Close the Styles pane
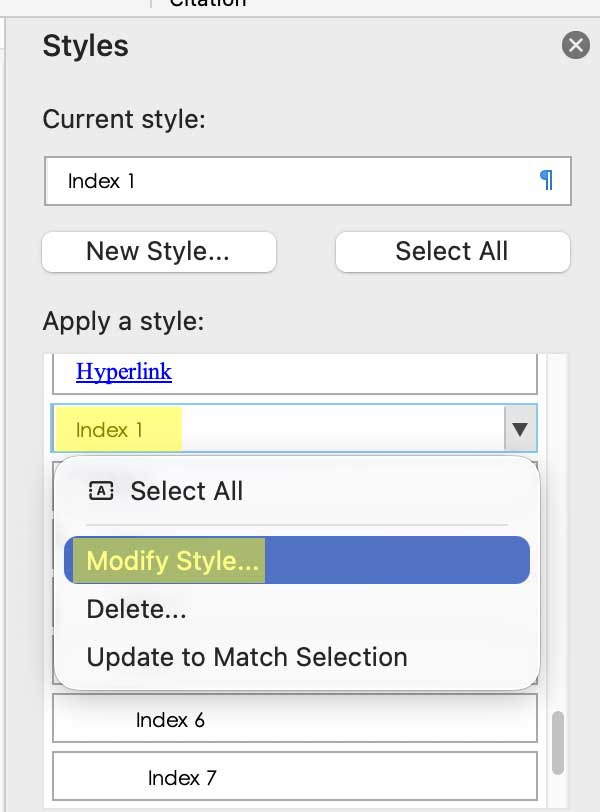The image size is (600, 812). pyautogui.click(x=575, y=45)
